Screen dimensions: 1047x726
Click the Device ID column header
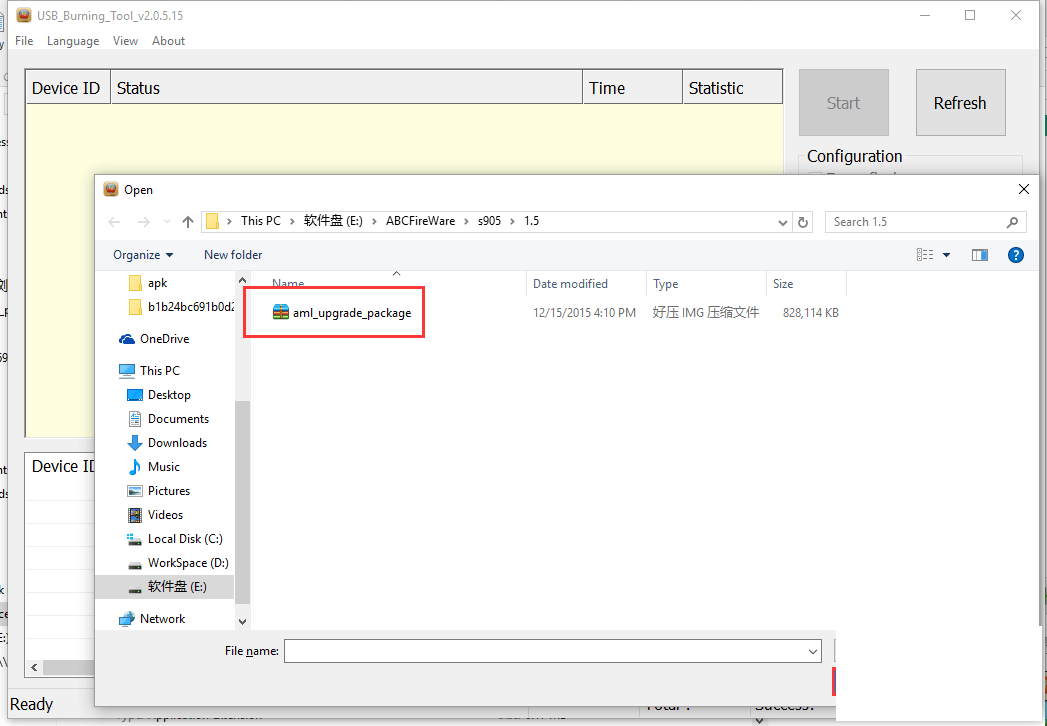[68, 88]
